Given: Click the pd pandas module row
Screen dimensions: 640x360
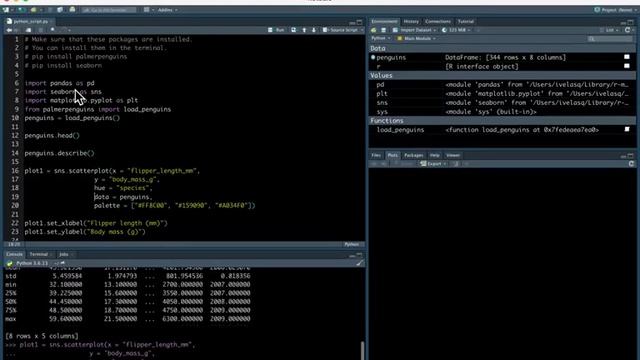Looking at the screenshot, I should click(x=502, y=84).
